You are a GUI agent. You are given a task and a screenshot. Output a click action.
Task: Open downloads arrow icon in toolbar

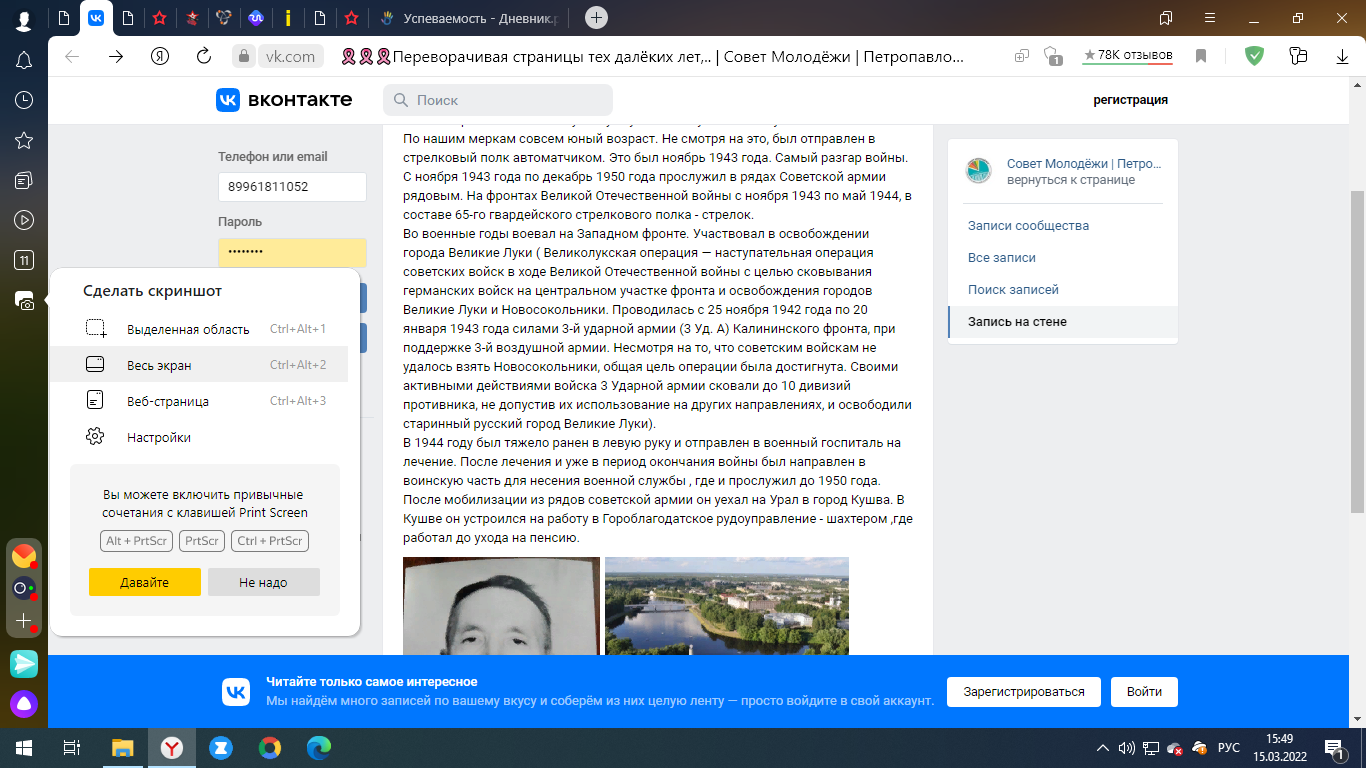pyautogui.click(x=1343, y=56)
